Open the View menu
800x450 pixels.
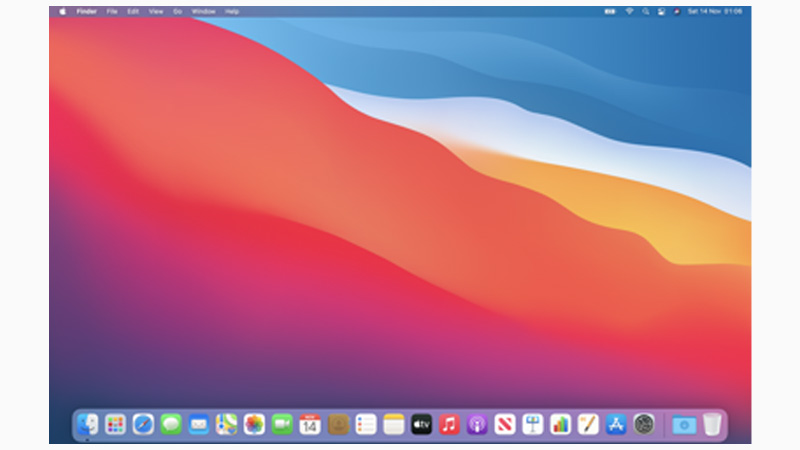156,11
